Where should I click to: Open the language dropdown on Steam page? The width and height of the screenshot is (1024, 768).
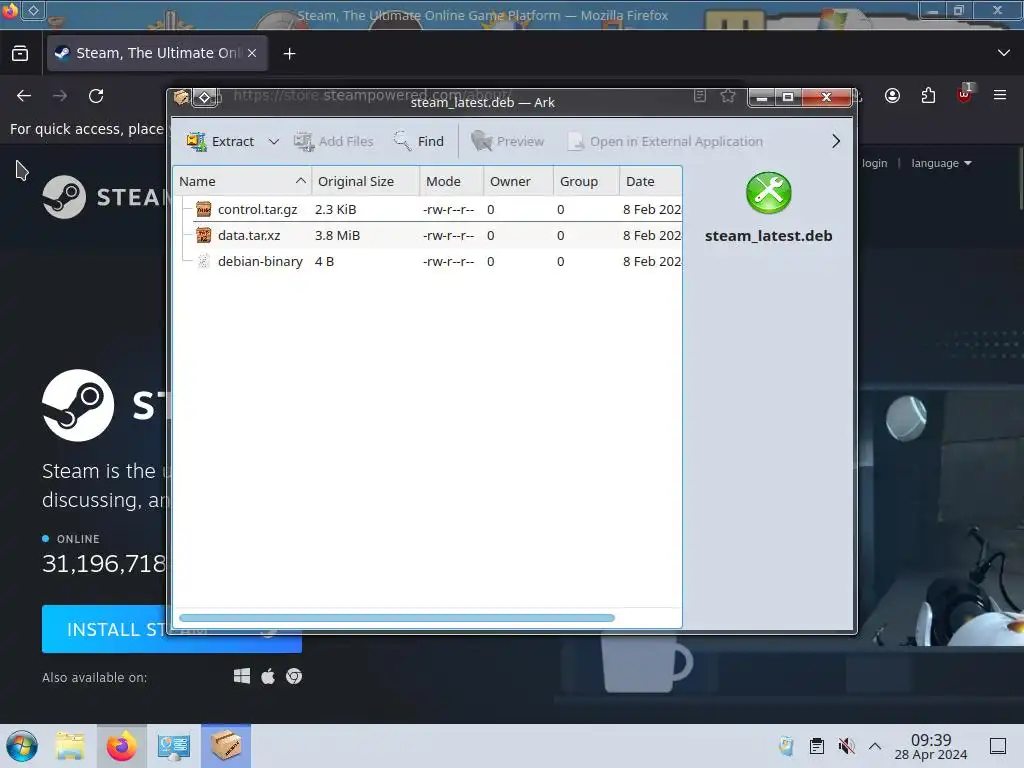point(941,163)
